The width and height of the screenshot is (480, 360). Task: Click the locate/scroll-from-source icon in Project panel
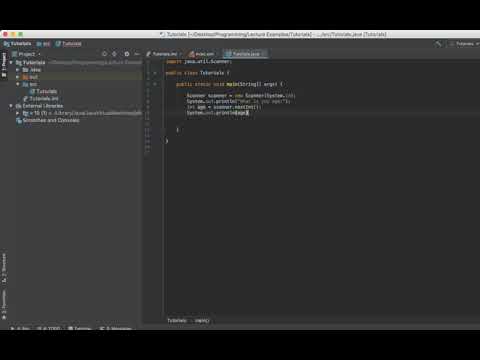pyautogui.click(x=104, y=54)
